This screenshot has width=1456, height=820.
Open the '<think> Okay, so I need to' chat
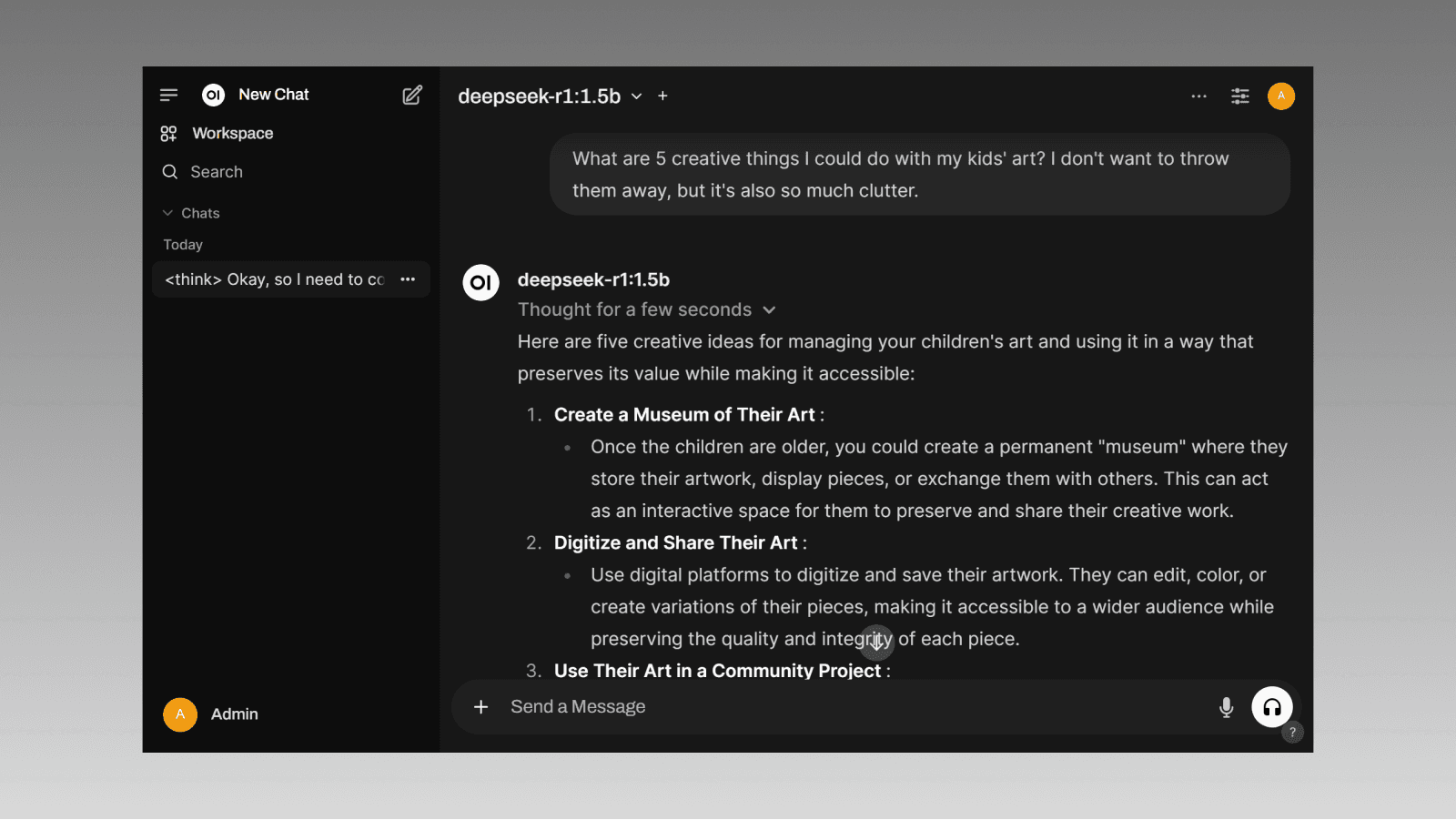pos(274,279)
